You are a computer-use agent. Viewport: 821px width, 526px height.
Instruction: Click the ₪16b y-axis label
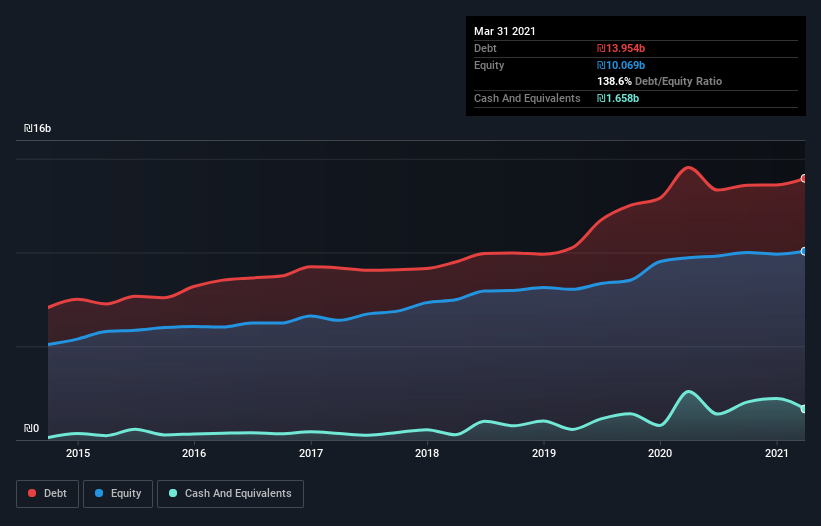click(37, 128)
